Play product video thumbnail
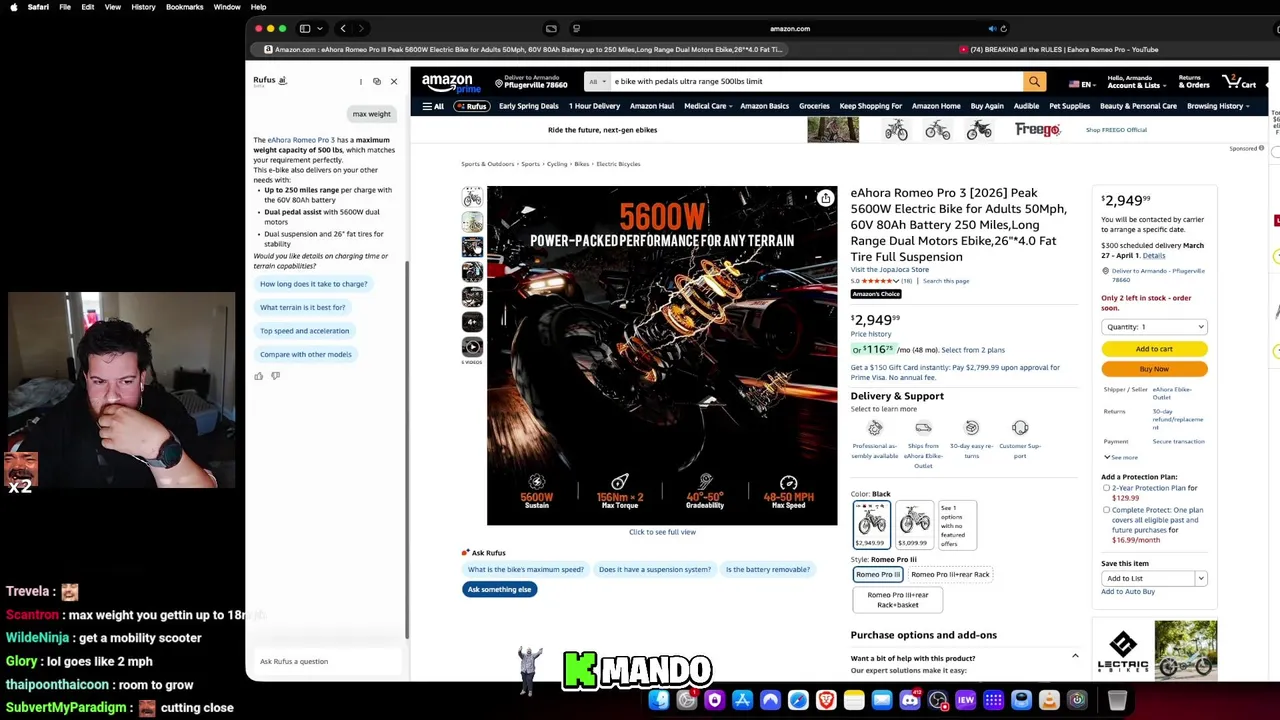This screenshot has width=1280, height=720. tap(472, 347)
